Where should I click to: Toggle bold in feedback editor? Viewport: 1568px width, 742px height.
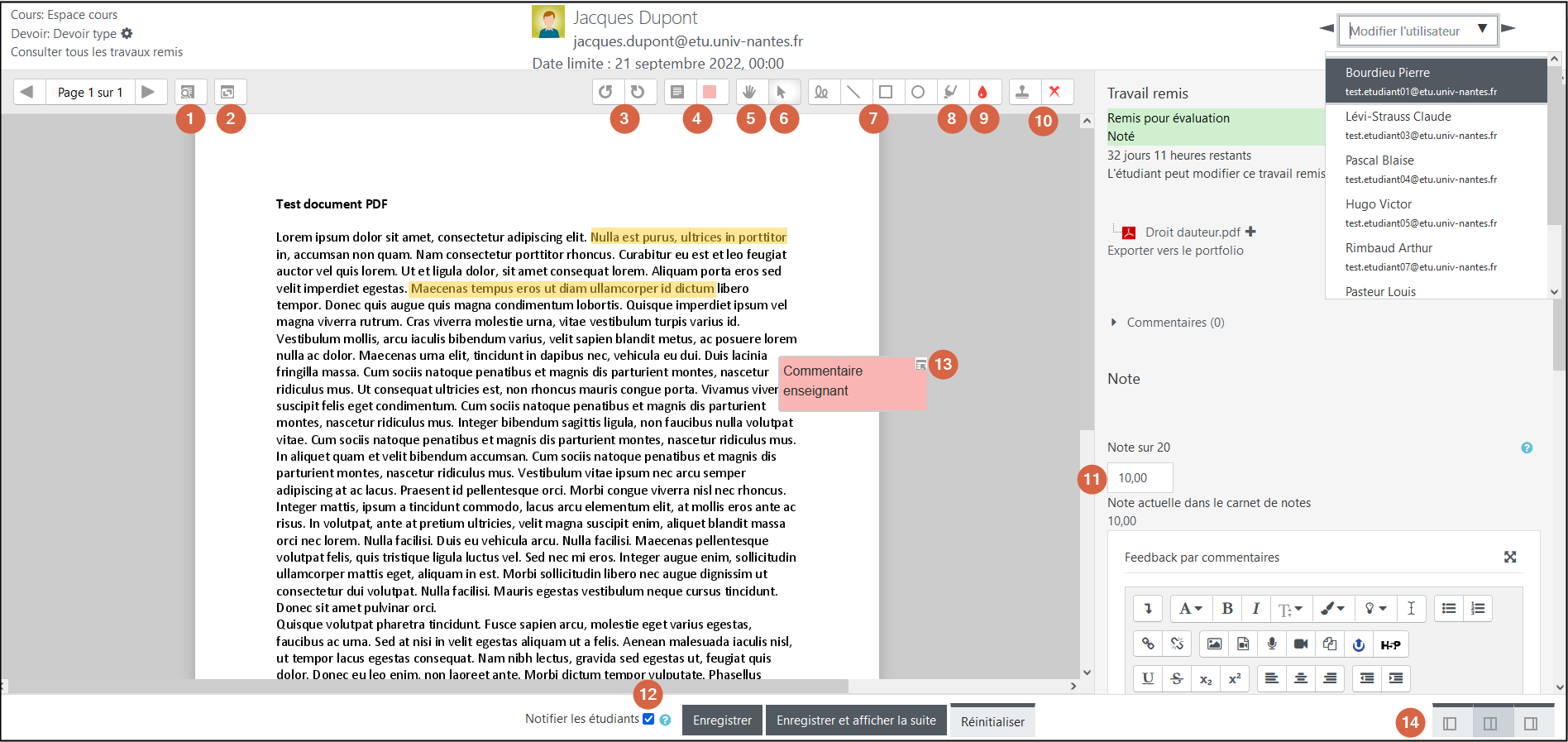tap(1227, 609)
